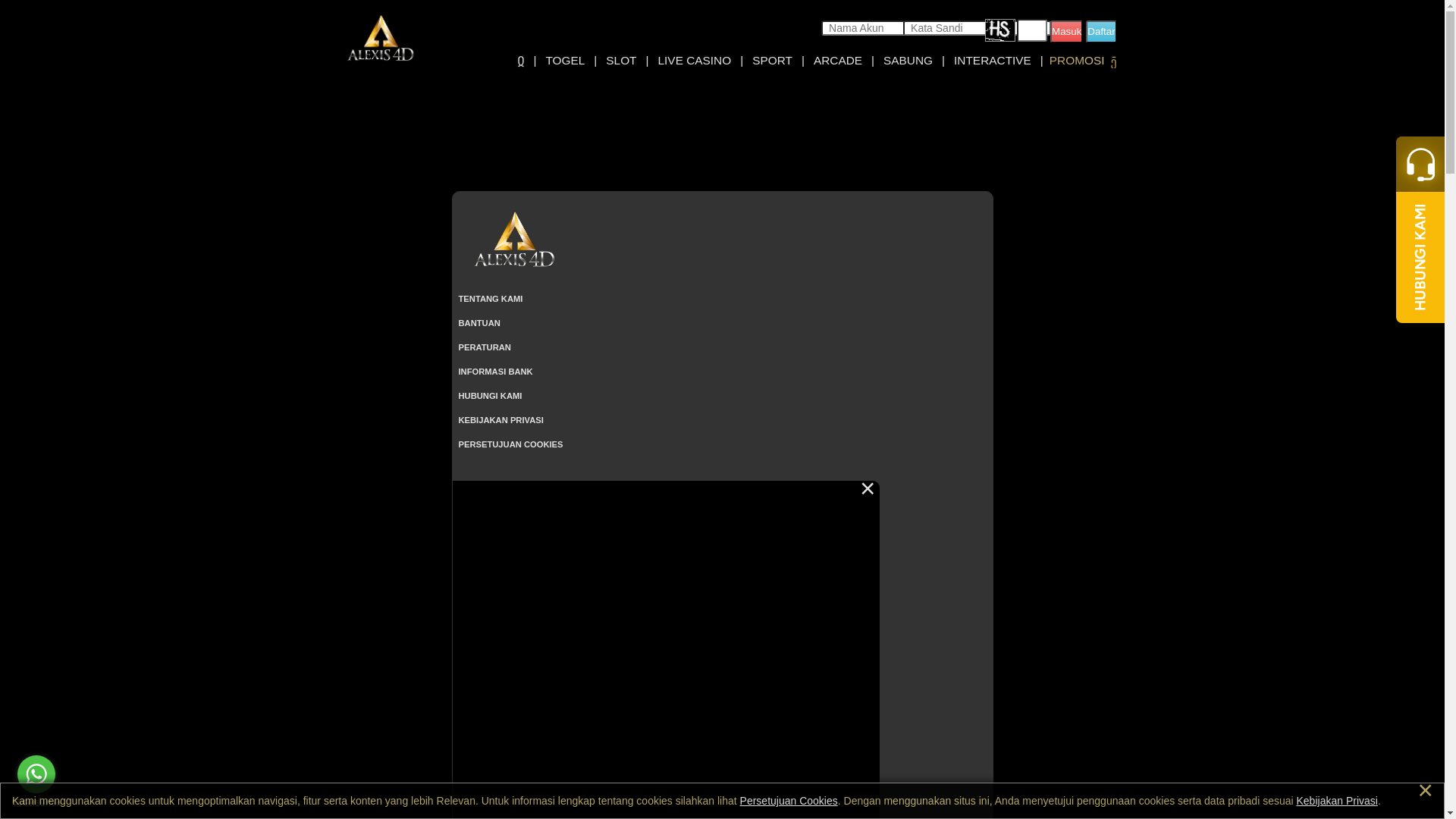
Task: Click the Alexis4D logo in the header
Action: pos(381,38)
